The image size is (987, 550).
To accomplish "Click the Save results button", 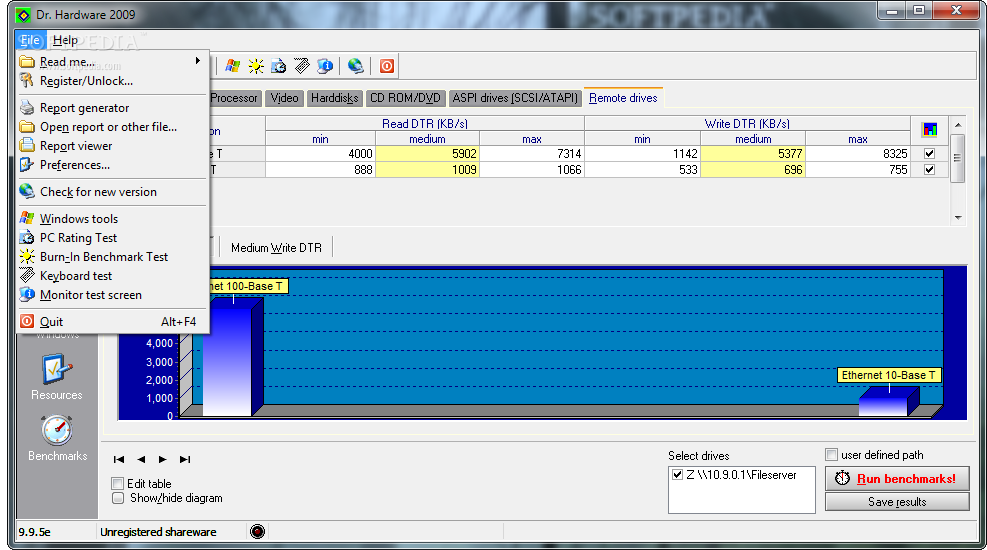I will (x=897, y=502).
